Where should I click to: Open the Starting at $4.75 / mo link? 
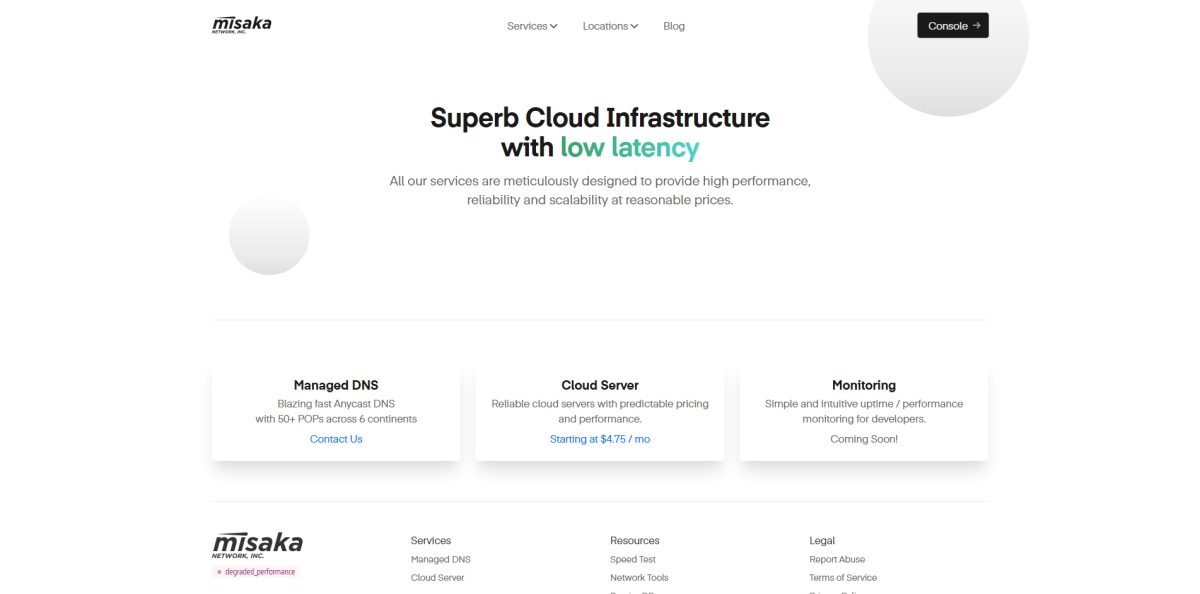click(x=600, y=439)
